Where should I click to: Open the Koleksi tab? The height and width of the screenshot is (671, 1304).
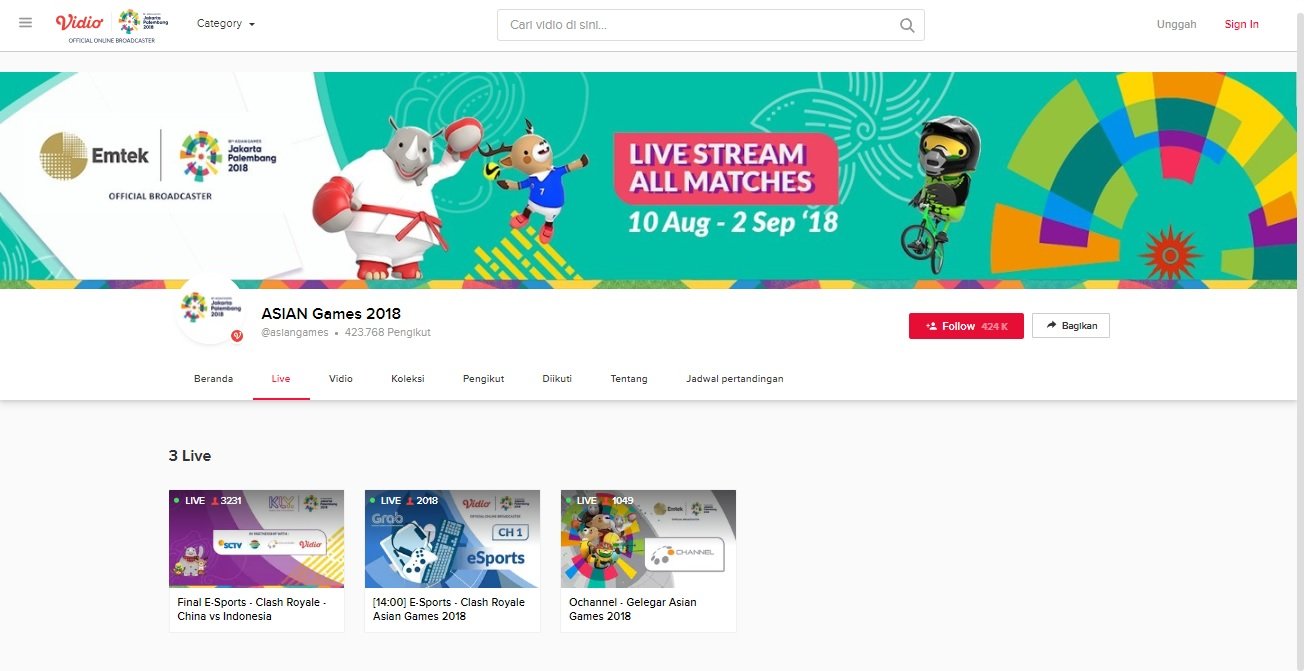tap(408, 379)
